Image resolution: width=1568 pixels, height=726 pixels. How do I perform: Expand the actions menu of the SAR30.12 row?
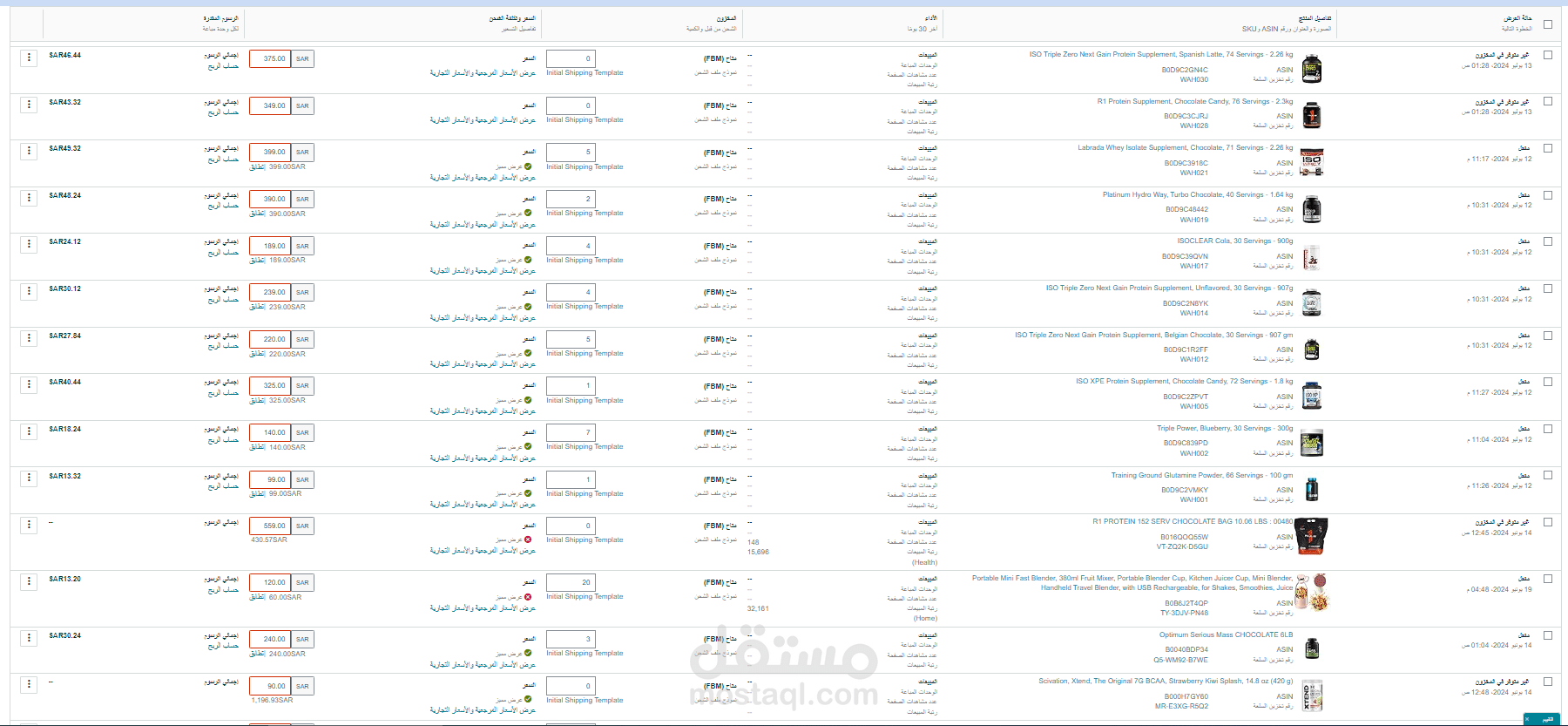[29, 291]
